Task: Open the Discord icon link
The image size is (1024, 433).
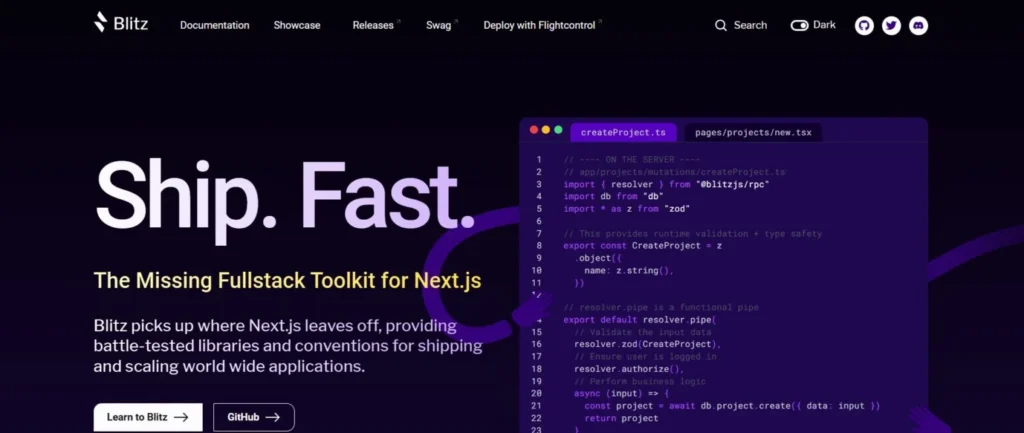Action: click(918, 25)
